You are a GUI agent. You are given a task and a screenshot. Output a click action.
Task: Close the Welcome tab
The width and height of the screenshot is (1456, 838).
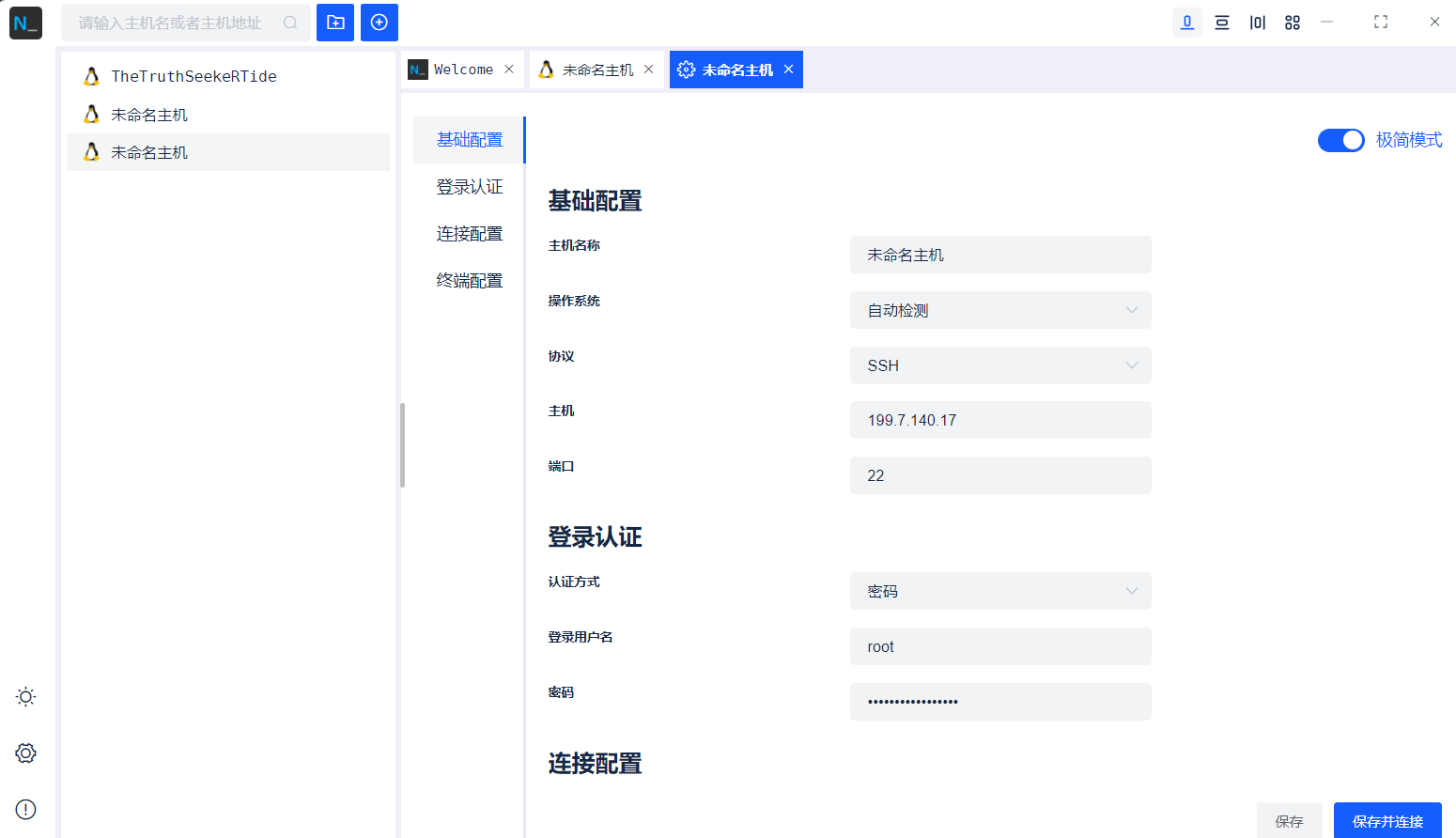point(509,70)
